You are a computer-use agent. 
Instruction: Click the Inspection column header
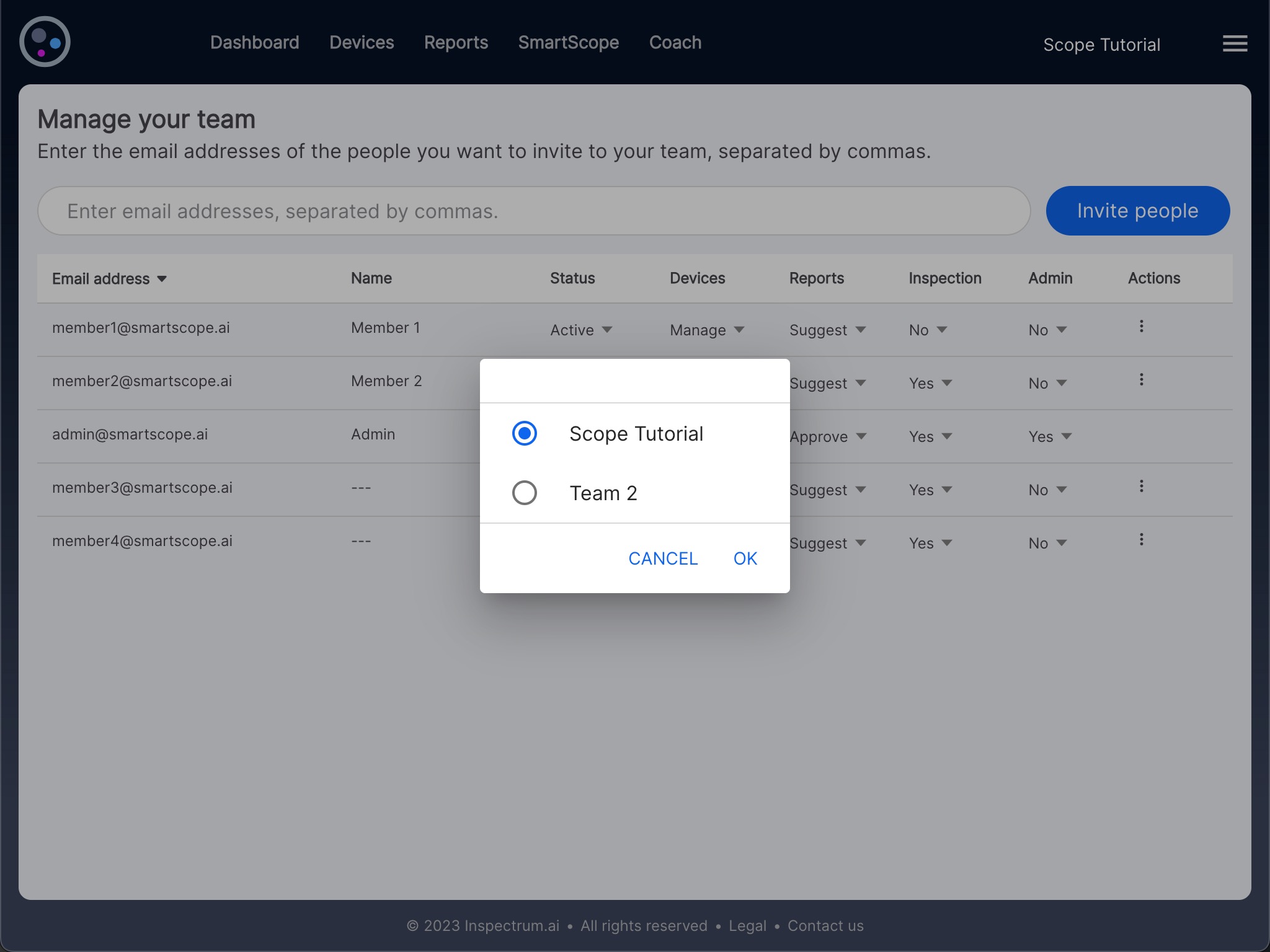click(x=945, y=278)
